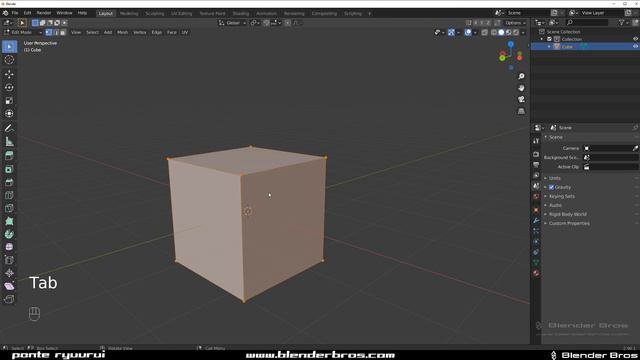Open the Modifiers wrench properties tab

[x=536, y=220]
